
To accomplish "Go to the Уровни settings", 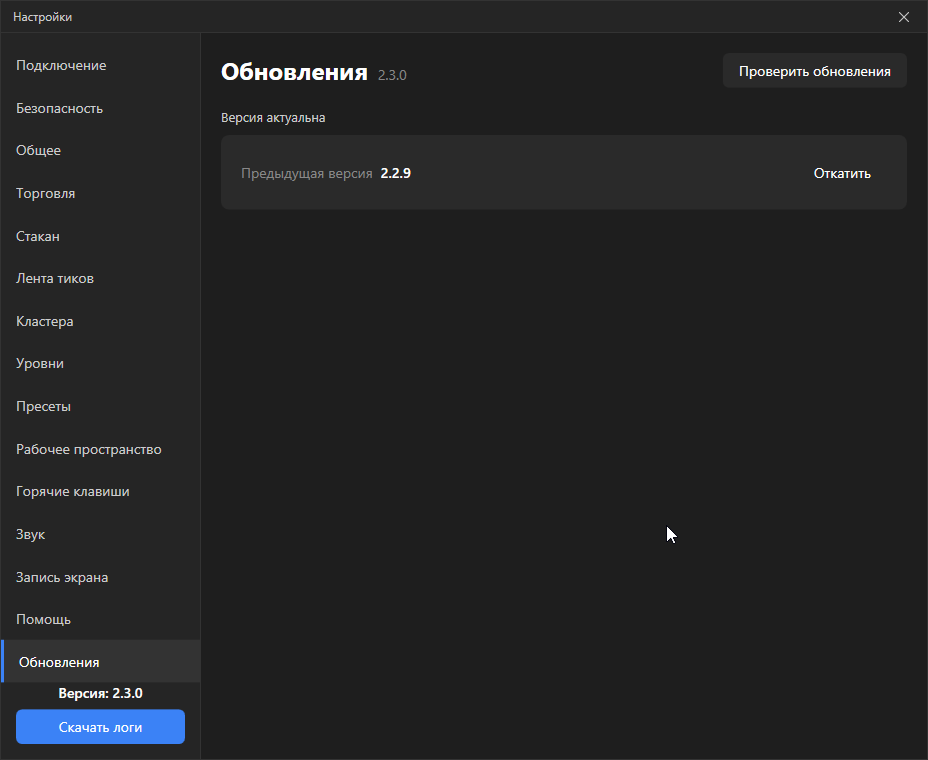I will pyautogui.click(x=101, y=363).
